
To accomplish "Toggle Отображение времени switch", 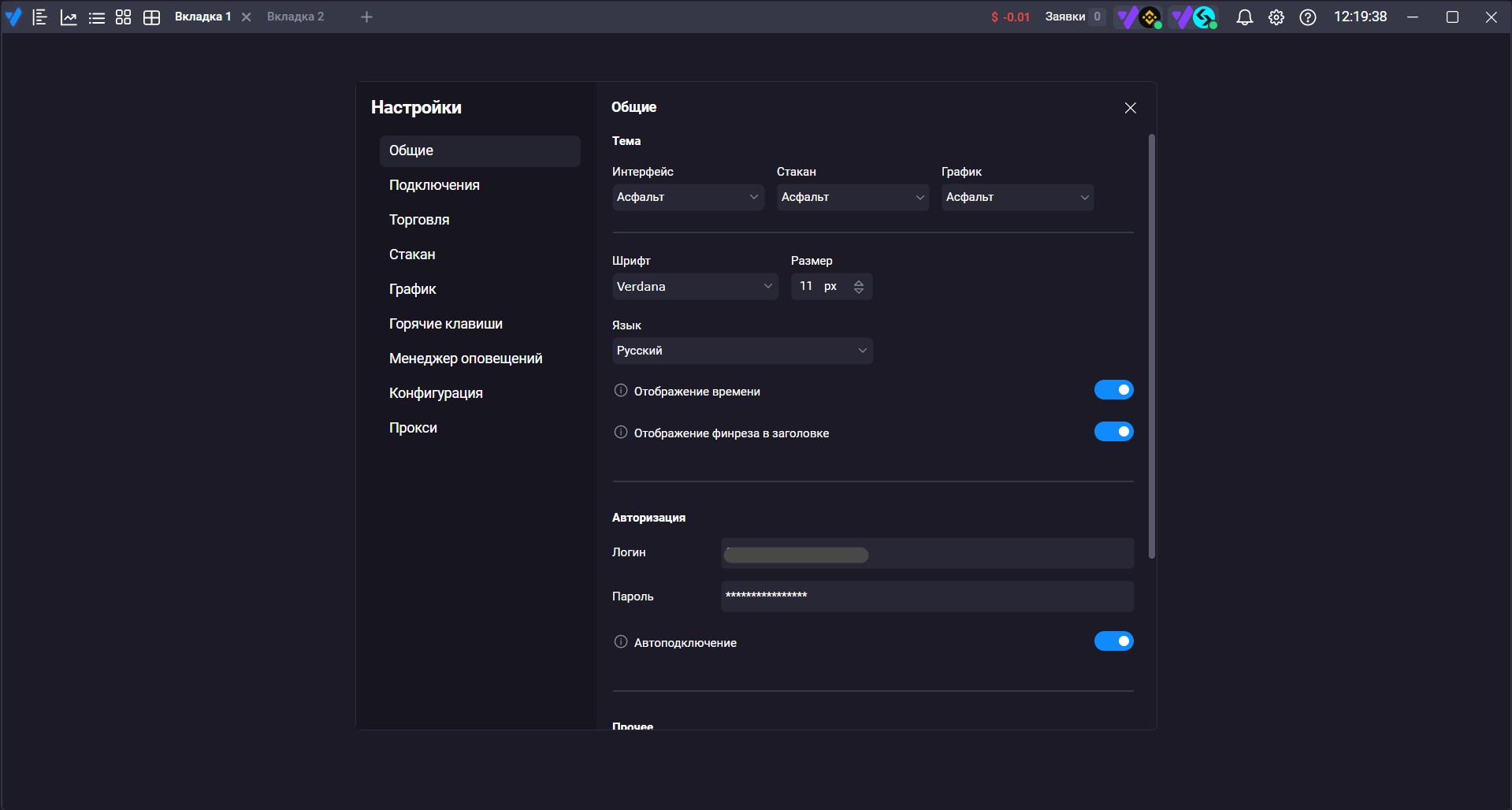I will coord(1113,390).
